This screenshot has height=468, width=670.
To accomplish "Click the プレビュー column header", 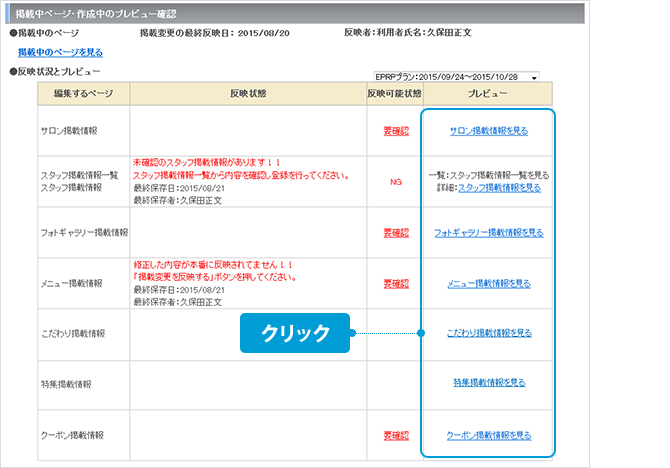I will (x=488, y=94).
